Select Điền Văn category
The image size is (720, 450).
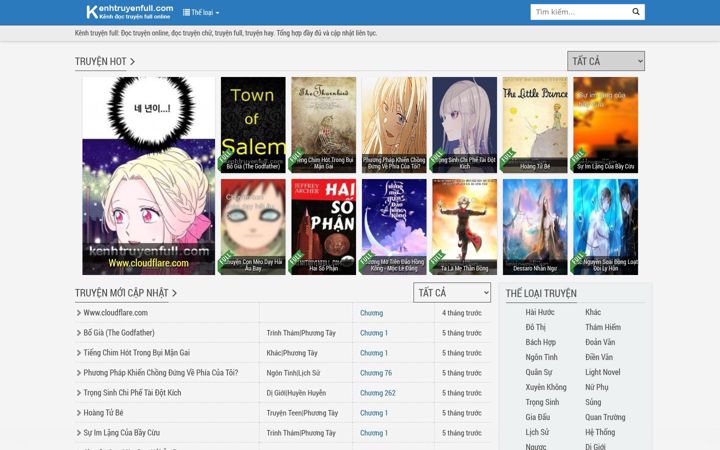click(599, 357)
